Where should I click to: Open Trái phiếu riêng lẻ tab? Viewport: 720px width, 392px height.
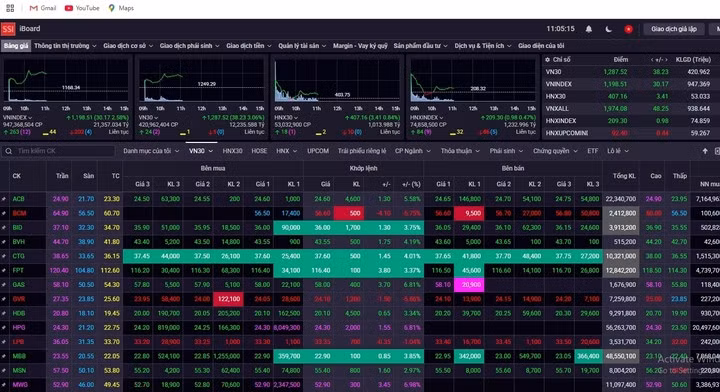(362, 151)
